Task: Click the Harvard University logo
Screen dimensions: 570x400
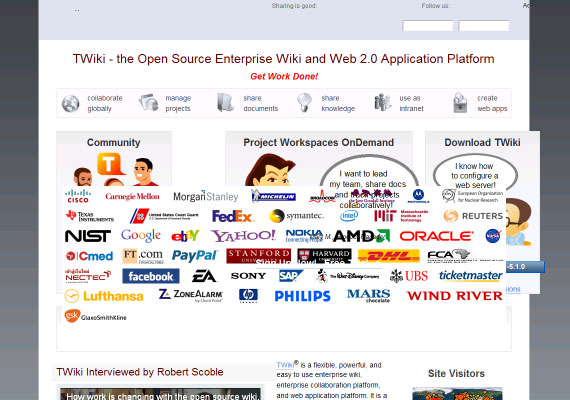Action: click(324, 256)
